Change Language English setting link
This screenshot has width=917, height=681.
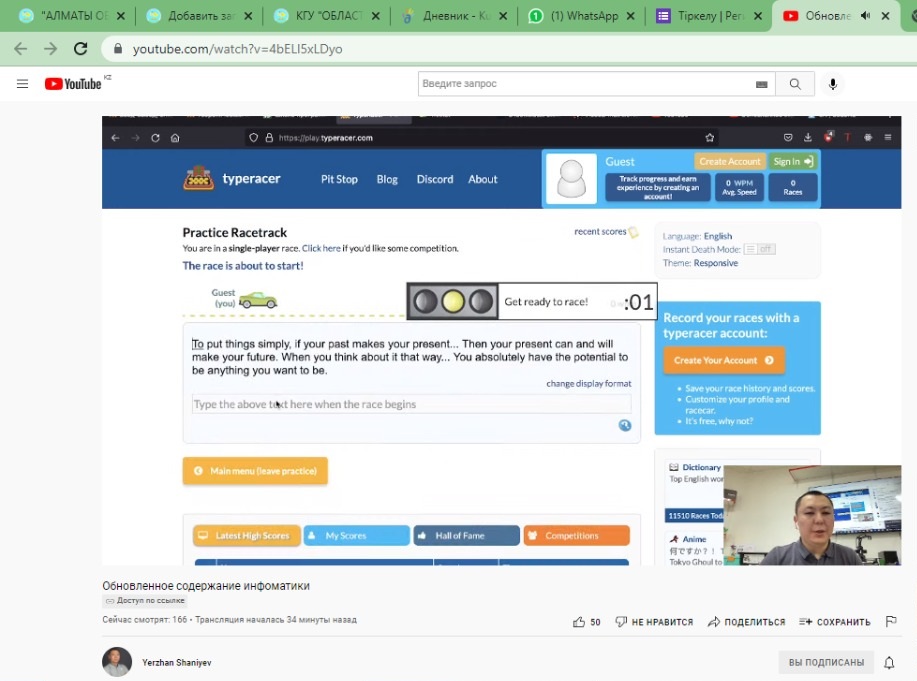coord(718,236)
